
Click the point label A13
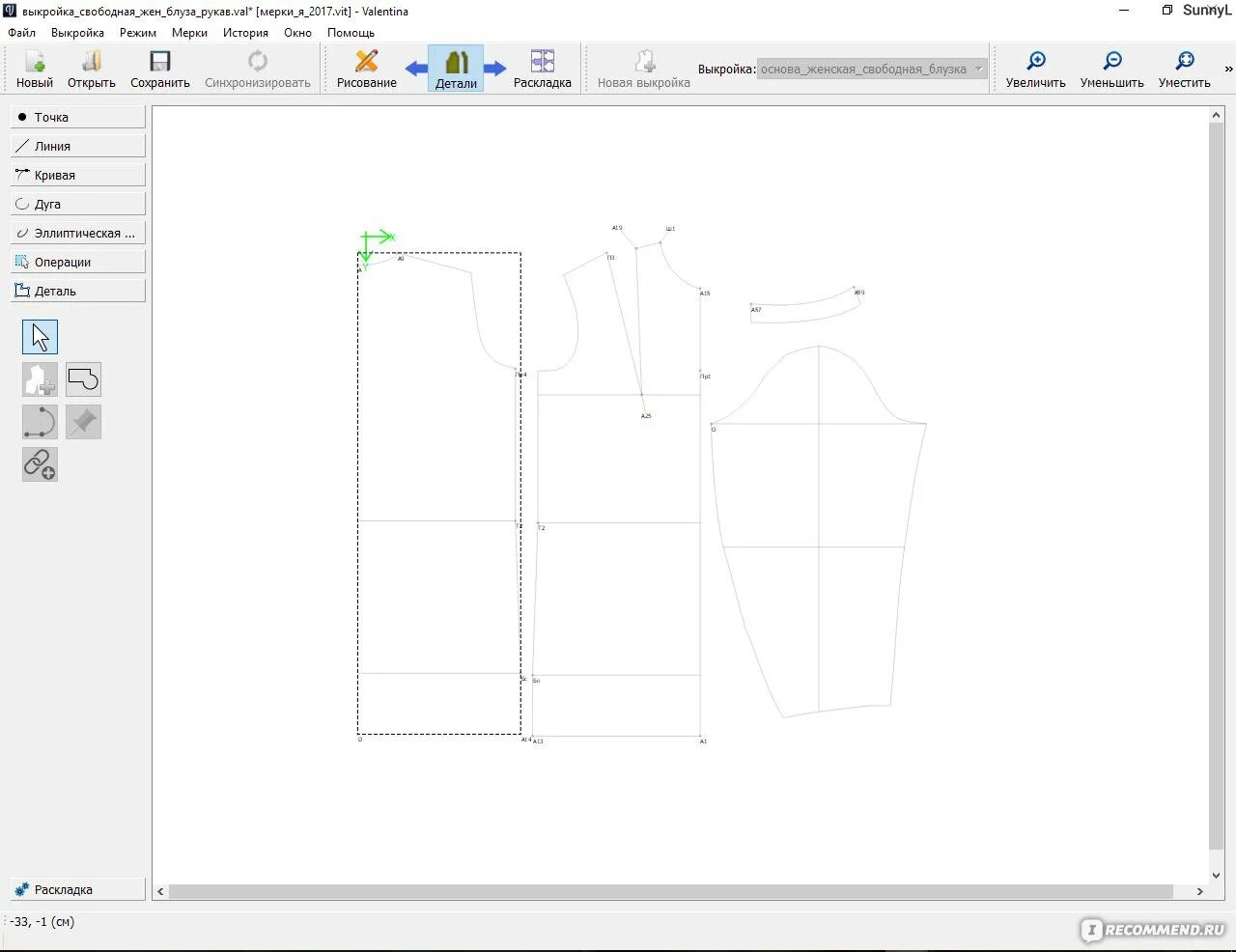[x=538, y=742]
